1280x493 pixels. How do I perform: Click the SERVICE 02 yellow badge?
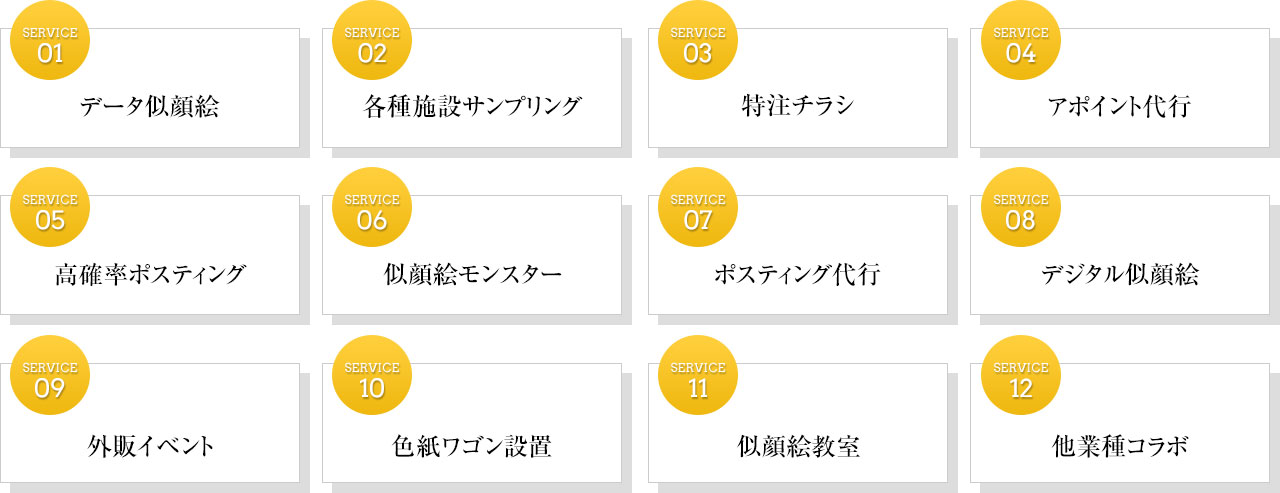point(372,40)
